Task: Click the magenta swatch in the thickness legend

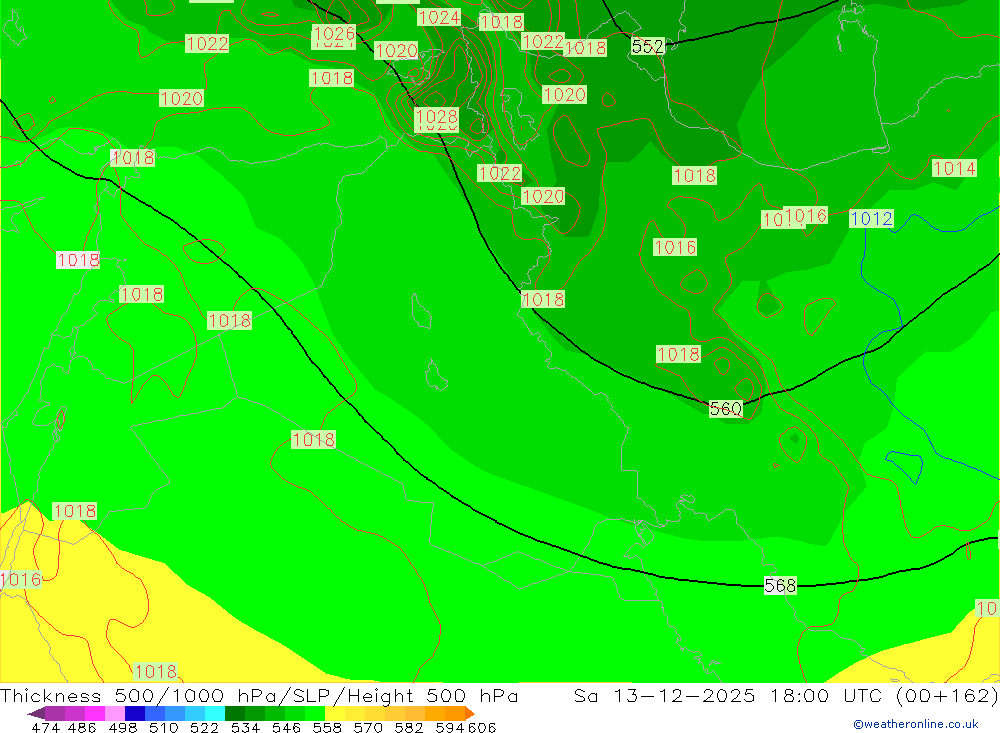Action: point(95,713)
